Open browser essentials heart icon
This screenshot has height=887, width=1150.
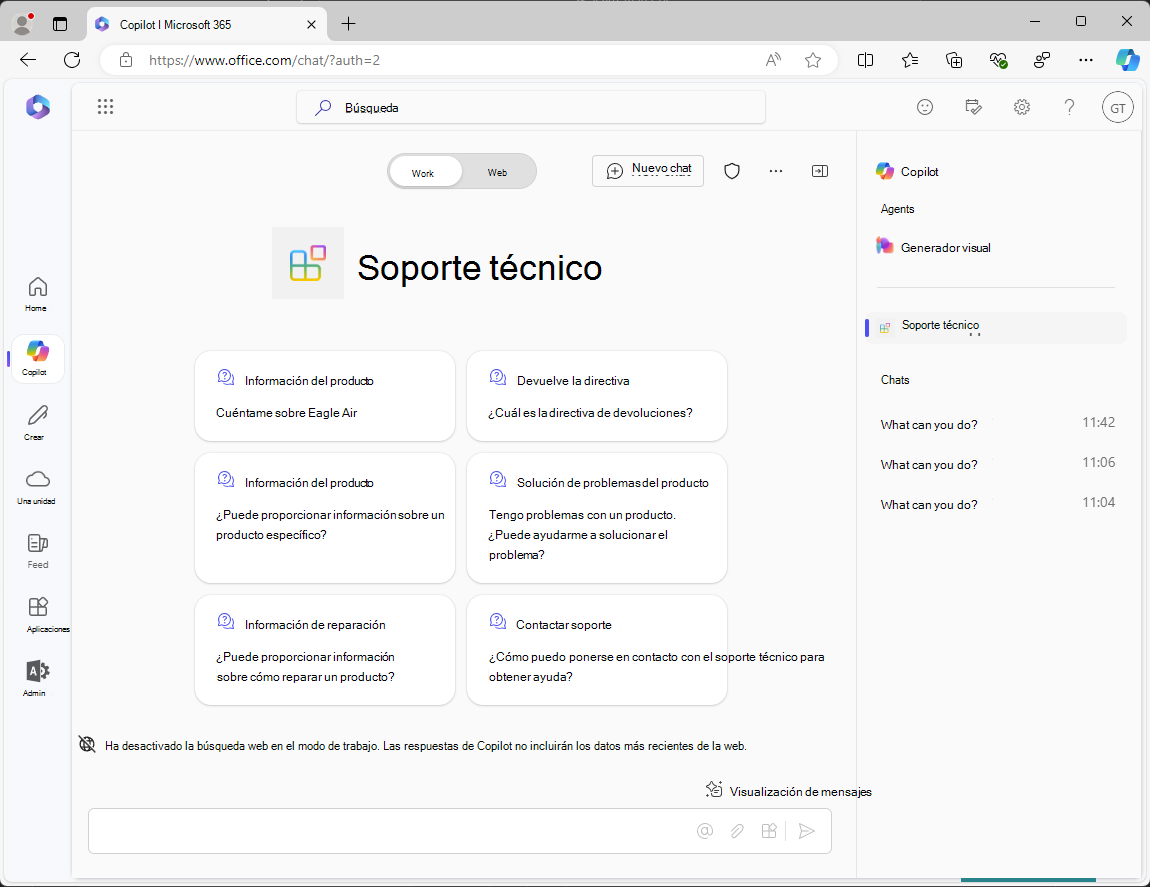click(x=997, y=60)
